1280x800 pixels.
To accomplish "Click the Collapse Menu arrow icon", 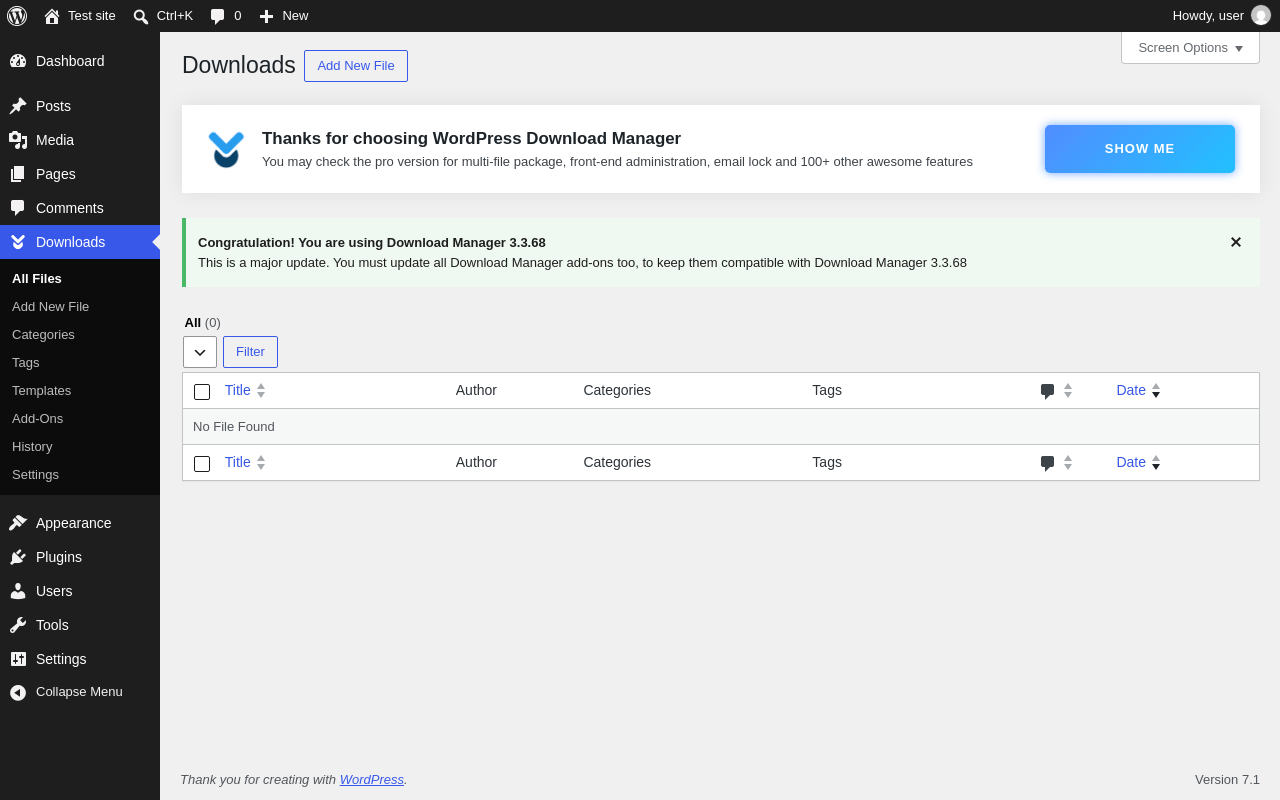I will click(x=18, y=692).
